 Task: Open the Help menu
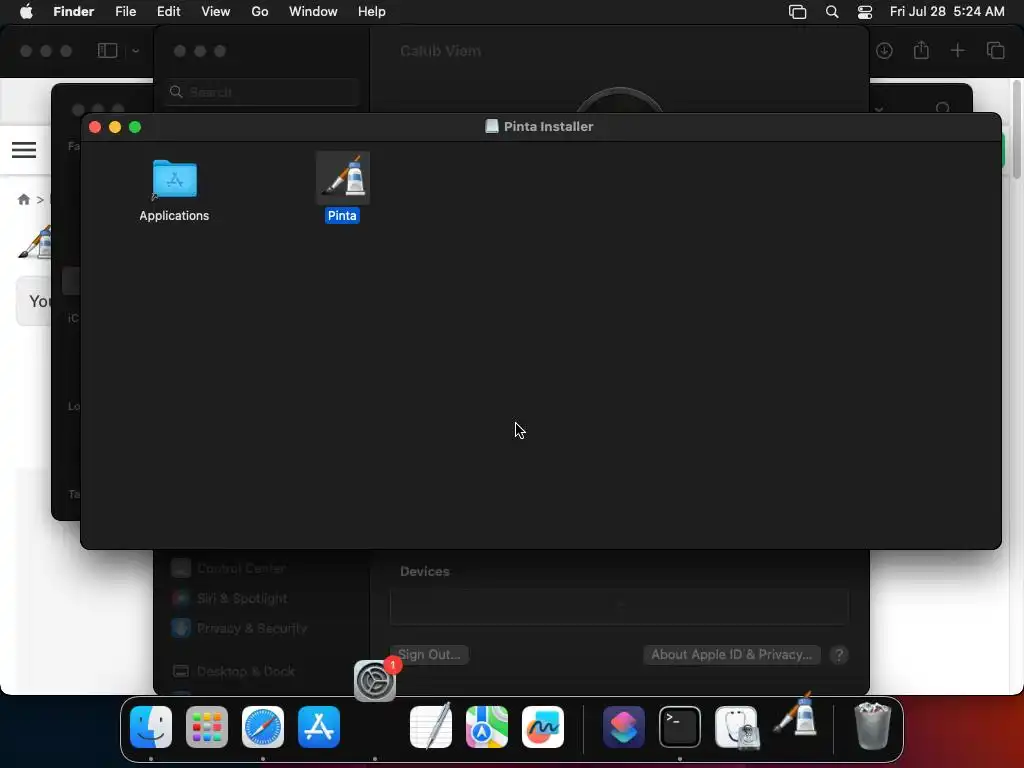click(372, 12)
